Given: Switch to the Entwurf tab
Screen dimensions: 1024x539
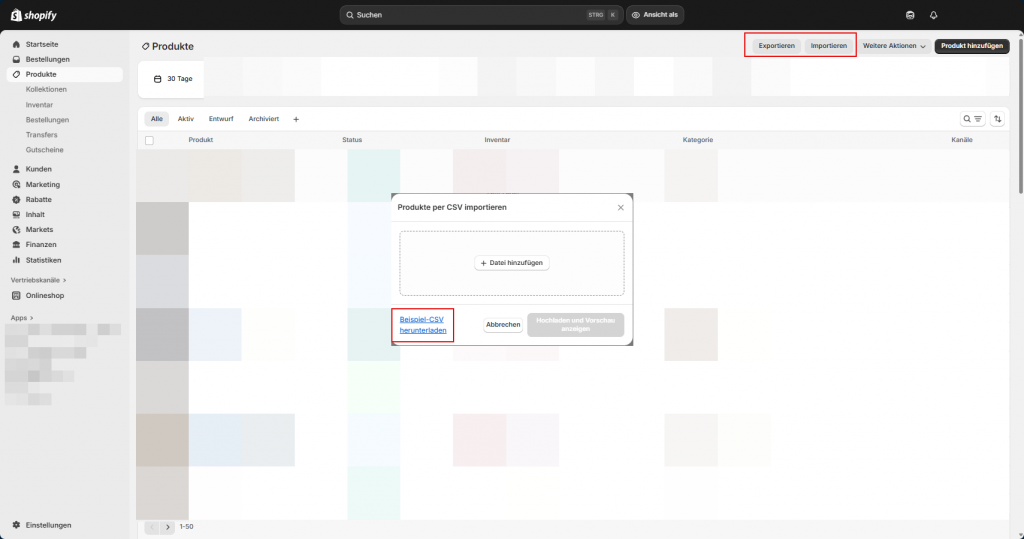Looking at the screenshot, I should (221, 119).
